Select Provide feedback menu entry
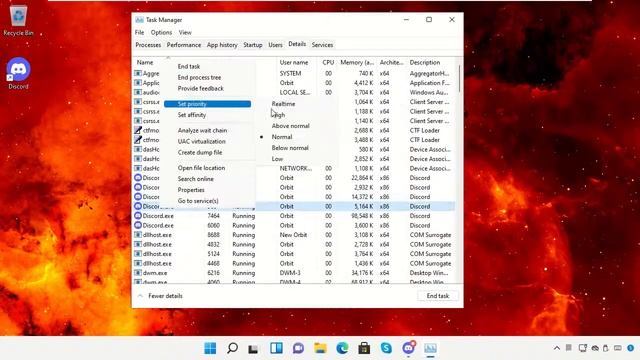The image size is (640, 360). pyautogui.click(x=200, y=88)
